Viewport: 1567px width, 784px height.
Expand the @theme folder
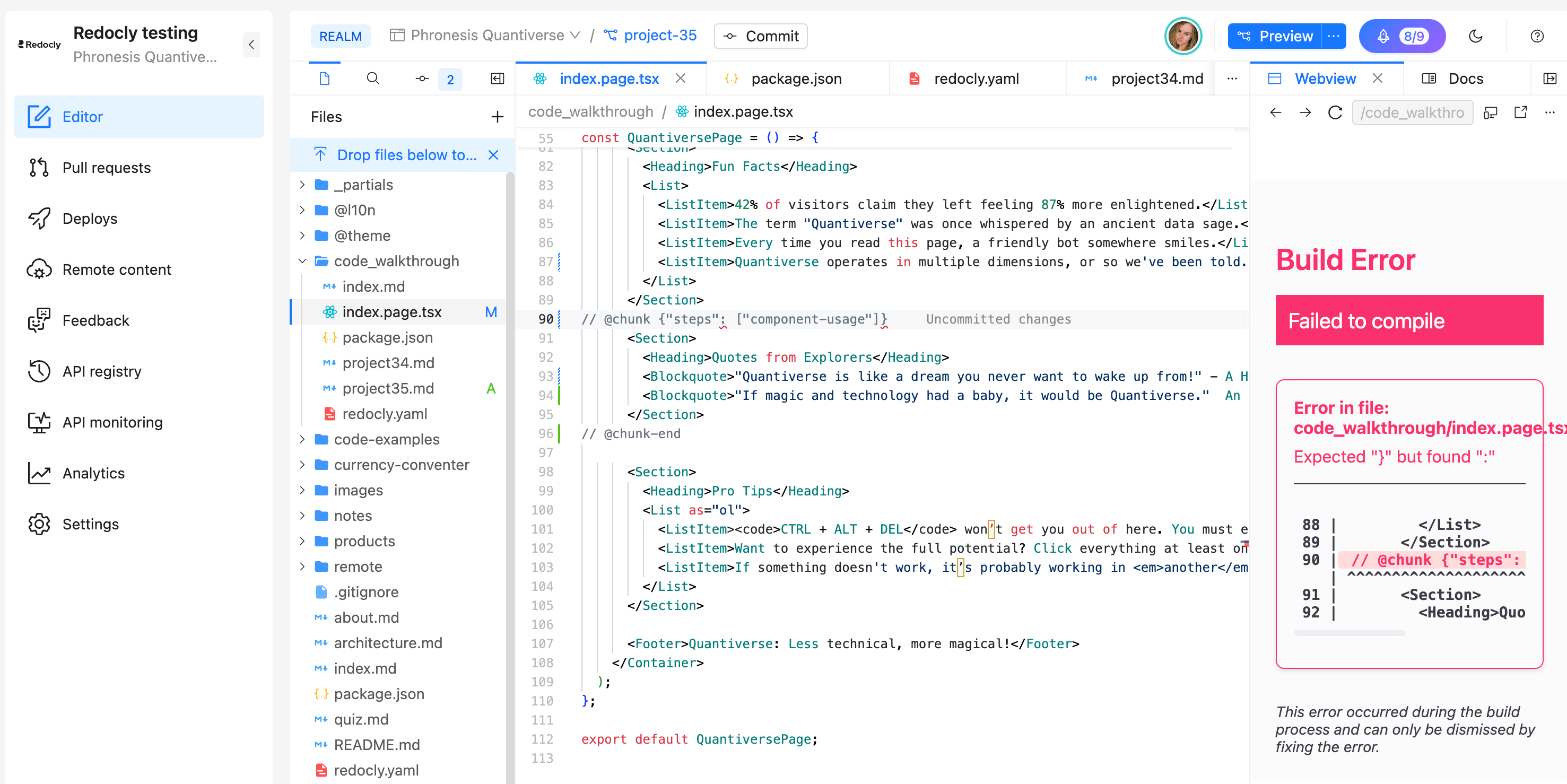302,236
